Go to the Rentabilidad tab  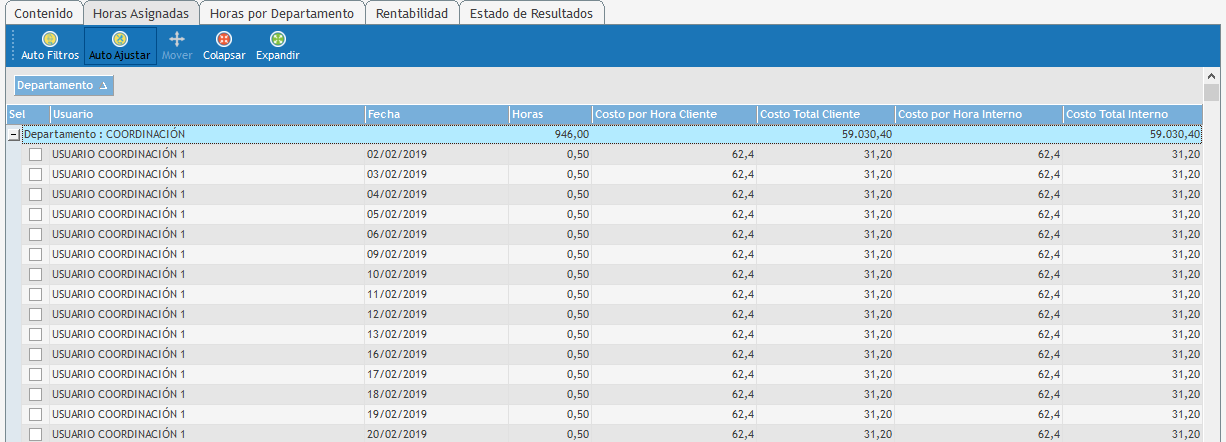(412, 14)
